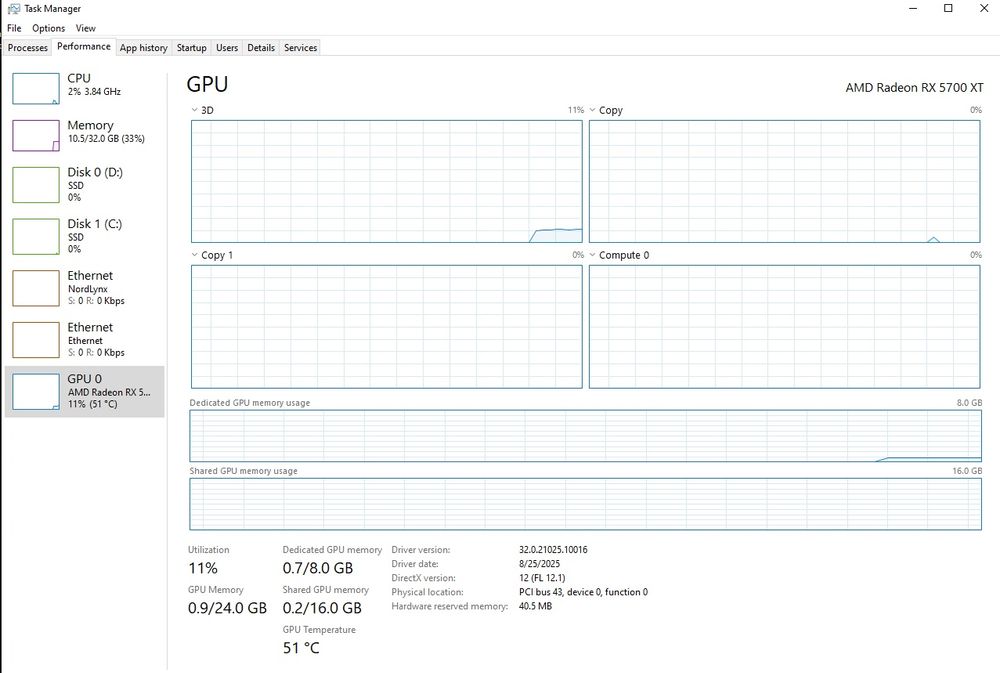Switch to the App history tab

(x=143, y=48)
